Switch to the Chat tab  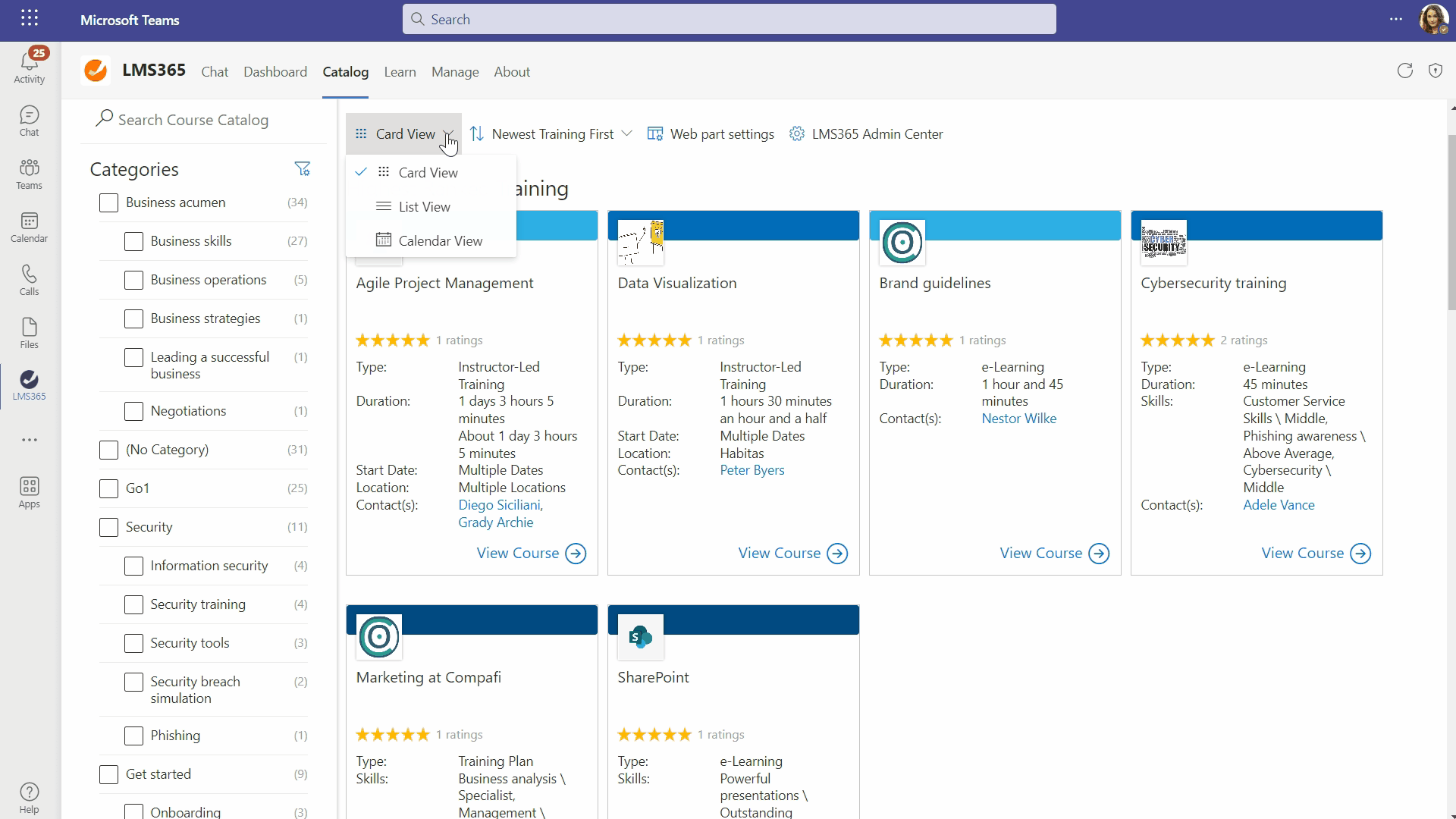[x=215, y=72]
